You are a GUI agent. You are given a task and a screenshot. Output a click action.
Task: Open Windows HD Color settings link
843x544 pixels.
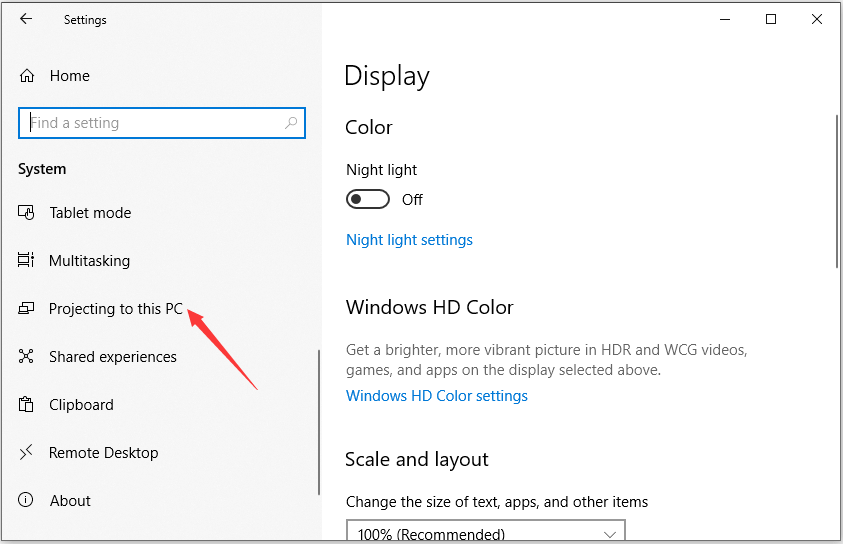point(437,396)
